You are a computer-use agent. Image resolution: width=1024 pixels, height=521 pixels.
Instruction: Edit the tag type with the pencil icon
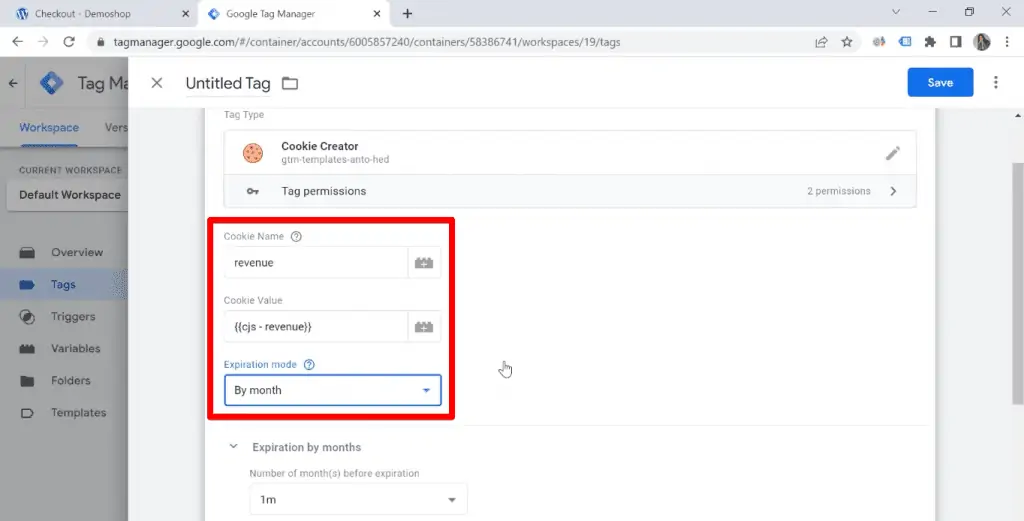[893, 153]
